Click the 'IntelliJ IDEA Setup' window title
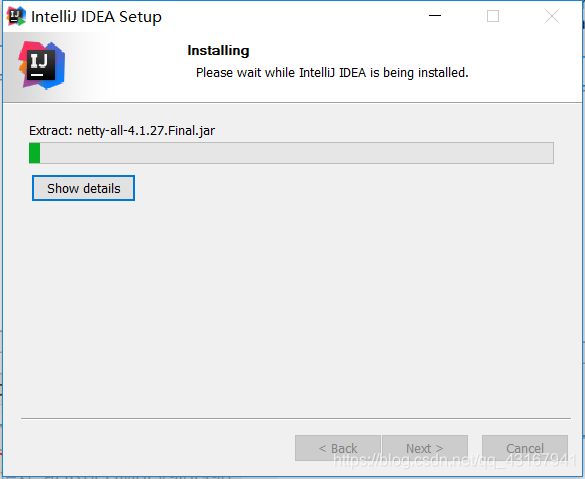585x479 pixels. pos(96,17)
